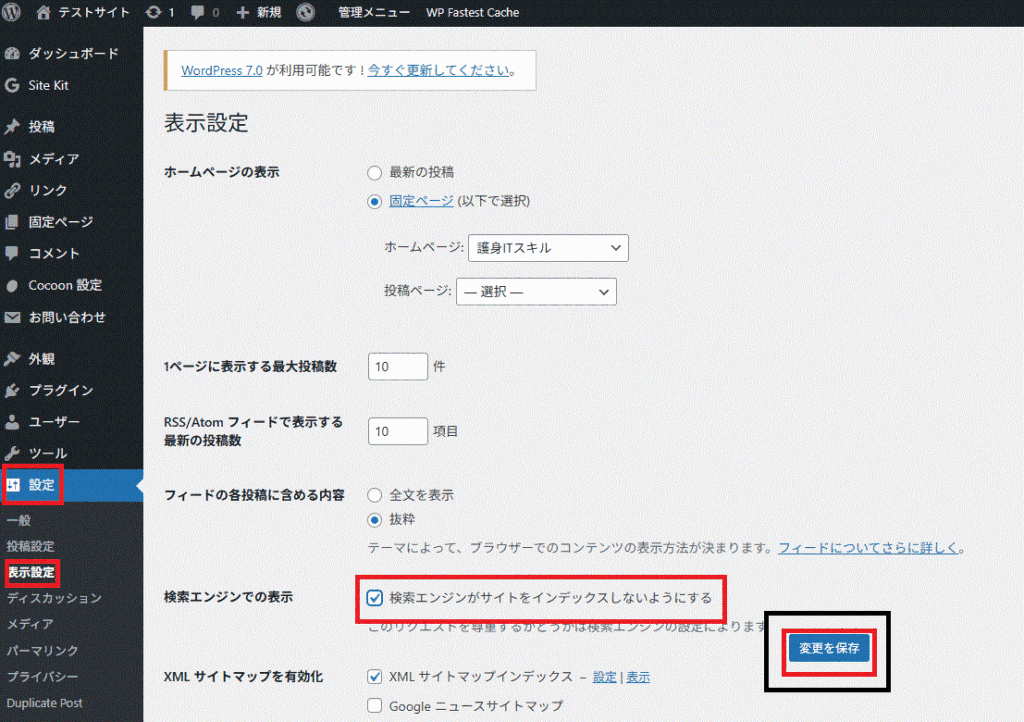Image resolution: width=1024 pixels, height=722 pixels.
Task: Click the 固定ページ pages icon
Action: pos(12,222)
